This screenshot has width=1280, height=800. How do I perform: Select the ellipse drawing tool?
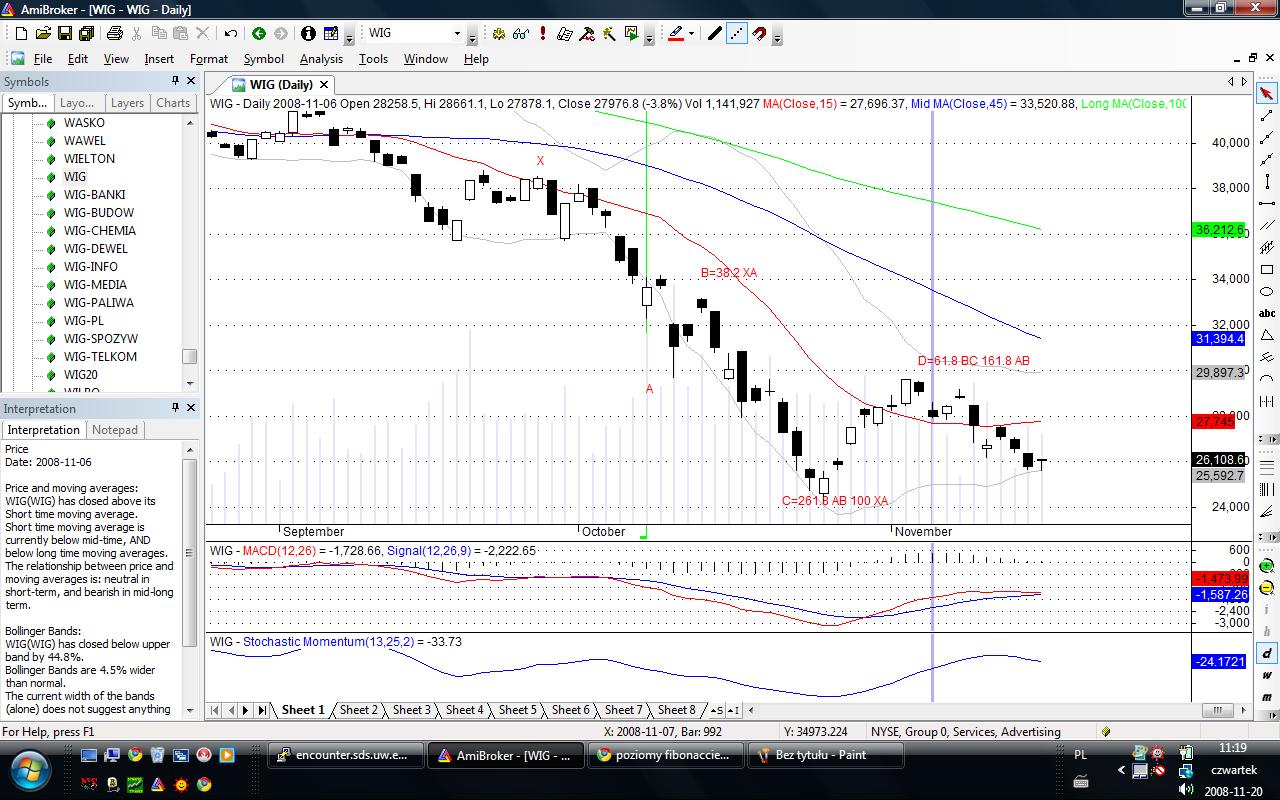1266,291
